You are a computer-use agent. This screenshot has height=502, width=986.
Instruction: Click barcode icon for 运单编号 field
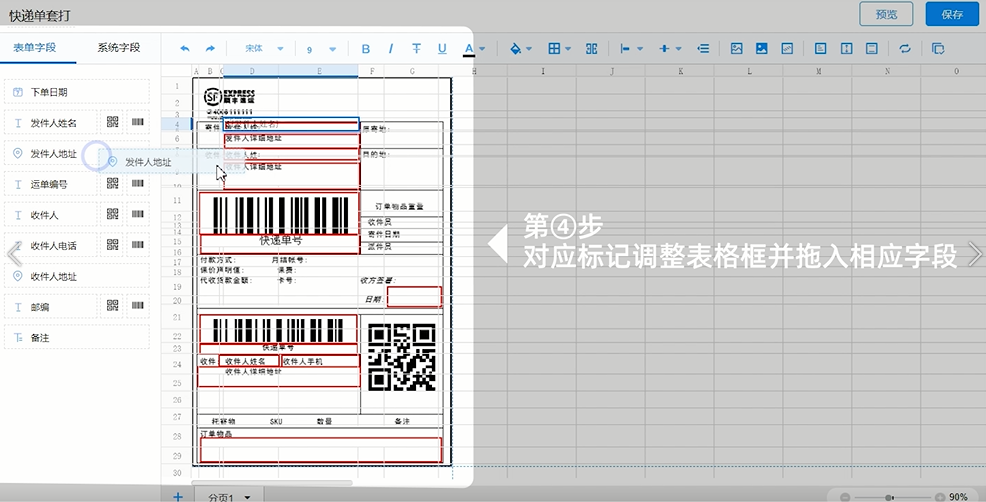[138, 184]
